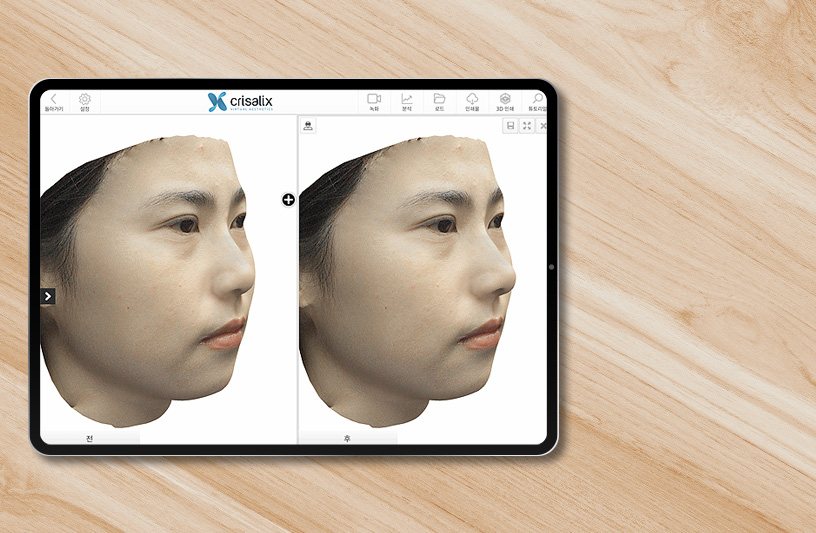Toggle fullscreen in the after panel
Viewport: 816px width, 533px height.
tap(527, 126)
